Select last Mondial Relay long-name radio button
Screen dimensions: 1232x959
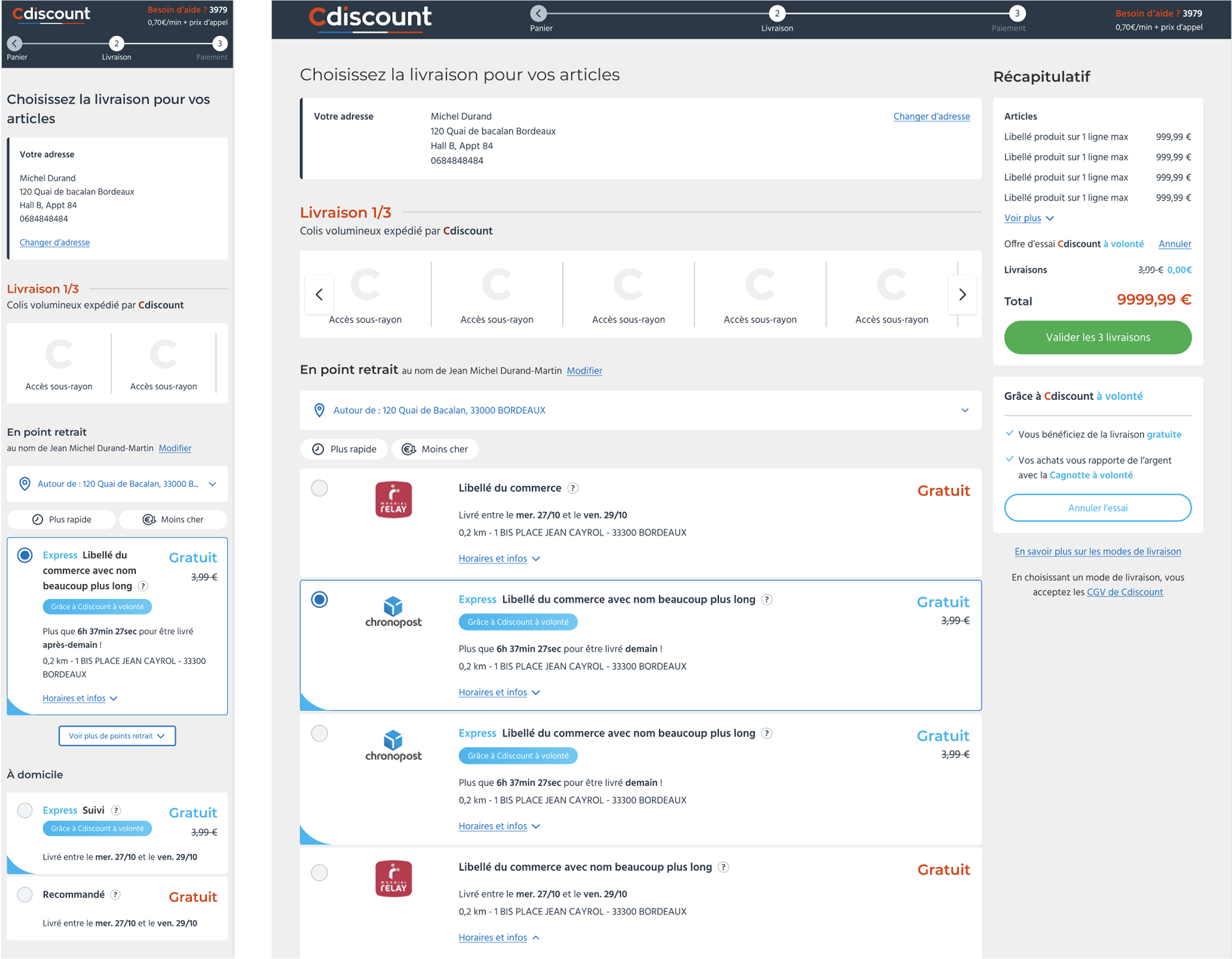tap(320, 873)
